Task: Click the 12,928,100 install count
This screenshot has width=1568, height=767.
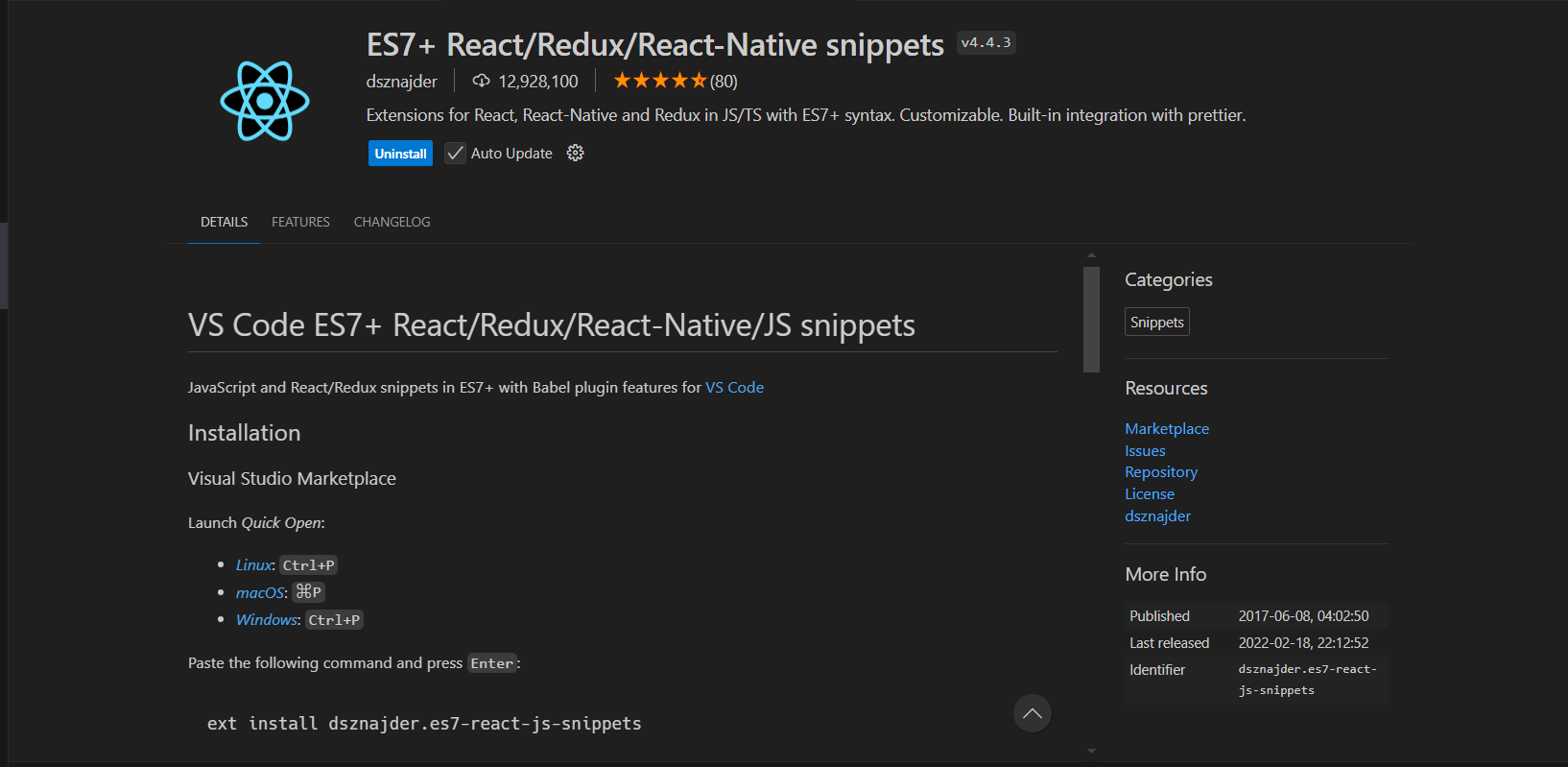Action: (x=538, y=82)
